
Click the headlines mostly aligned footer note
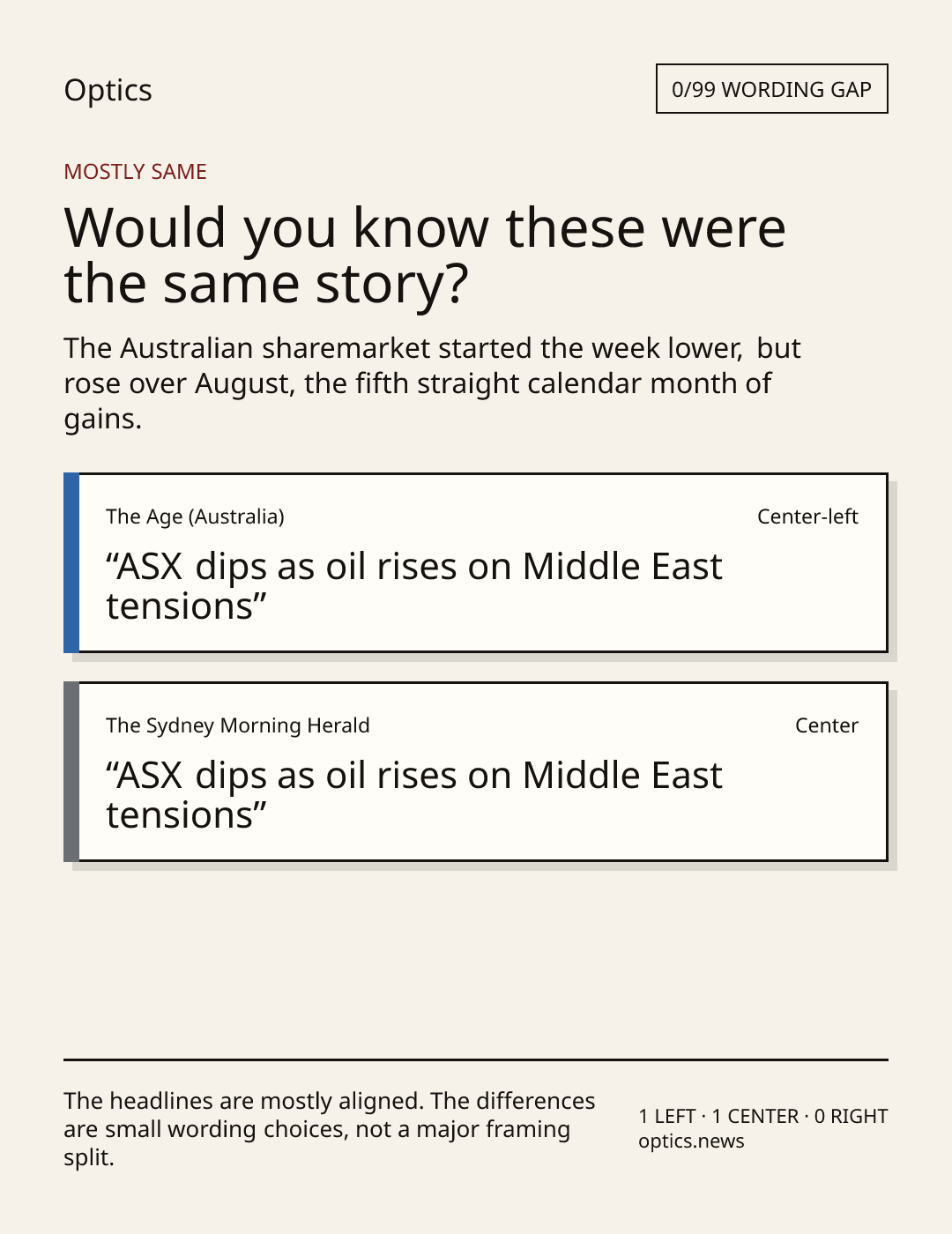(330, 1129)
